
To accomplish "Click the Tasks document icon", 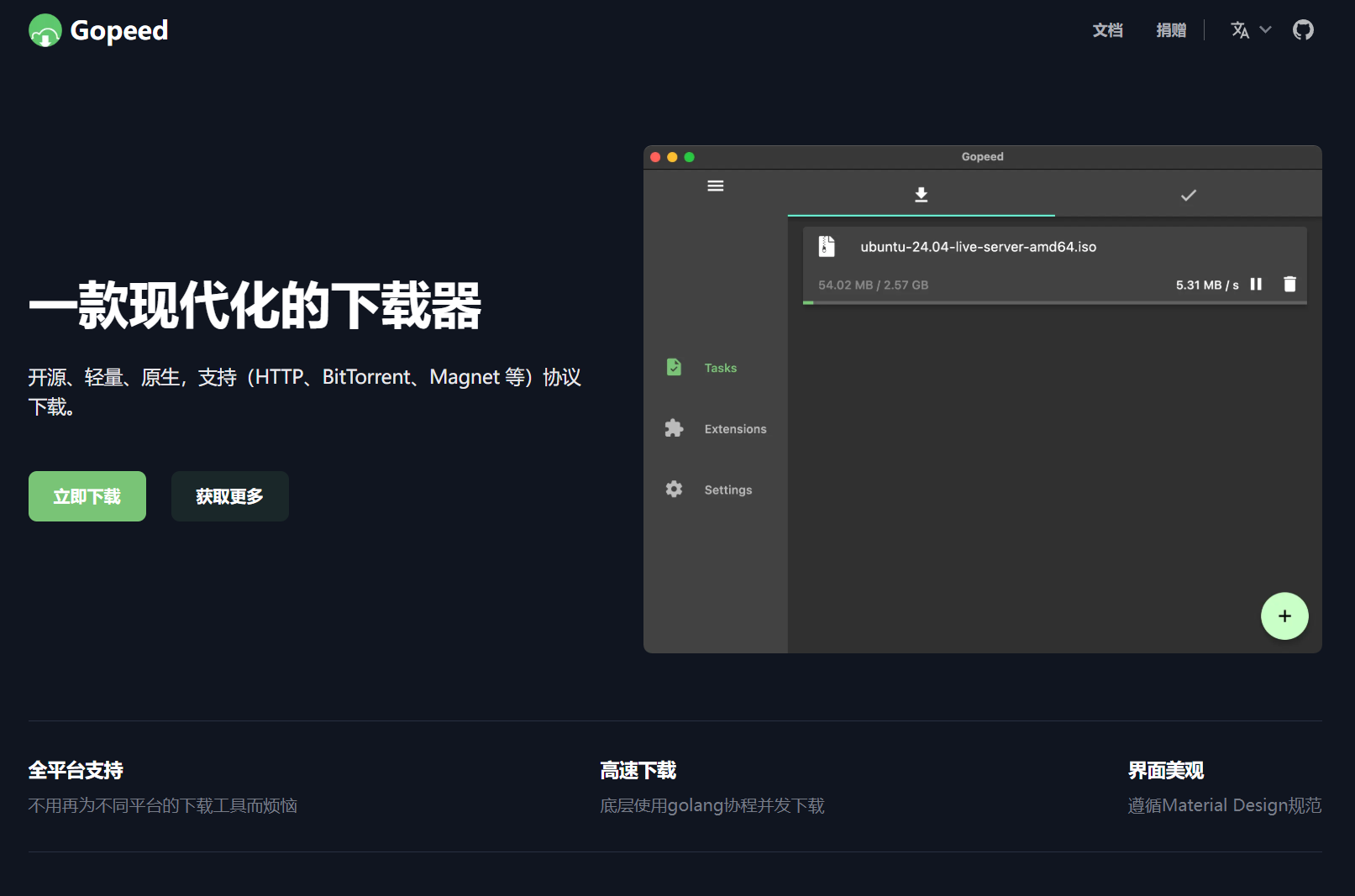I will tap(674, 368).
